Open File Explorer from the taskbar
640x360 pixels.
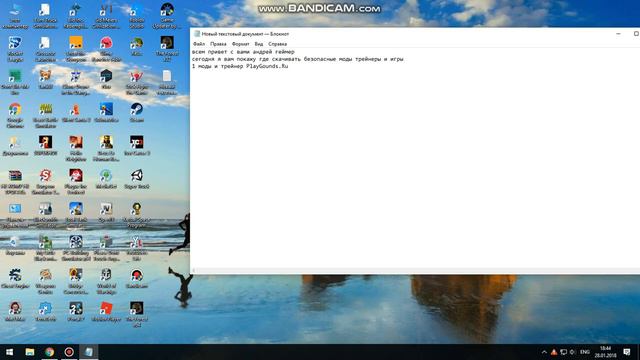[30, 351]
